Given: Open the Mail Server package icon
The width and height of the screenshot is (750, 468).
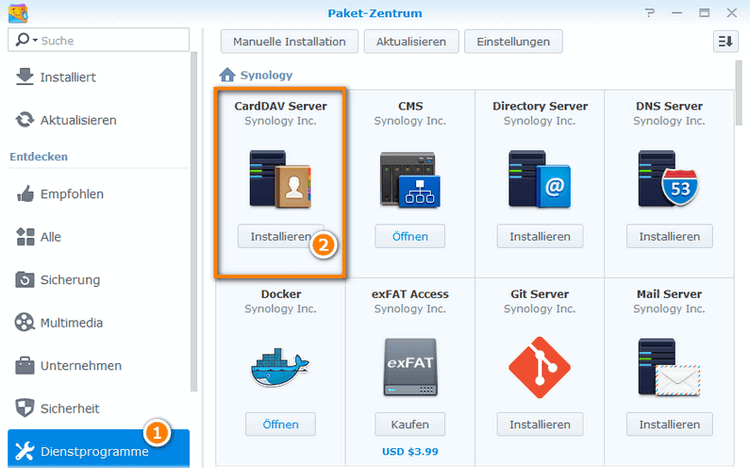Looking at the screenshot, I should 669,367.
